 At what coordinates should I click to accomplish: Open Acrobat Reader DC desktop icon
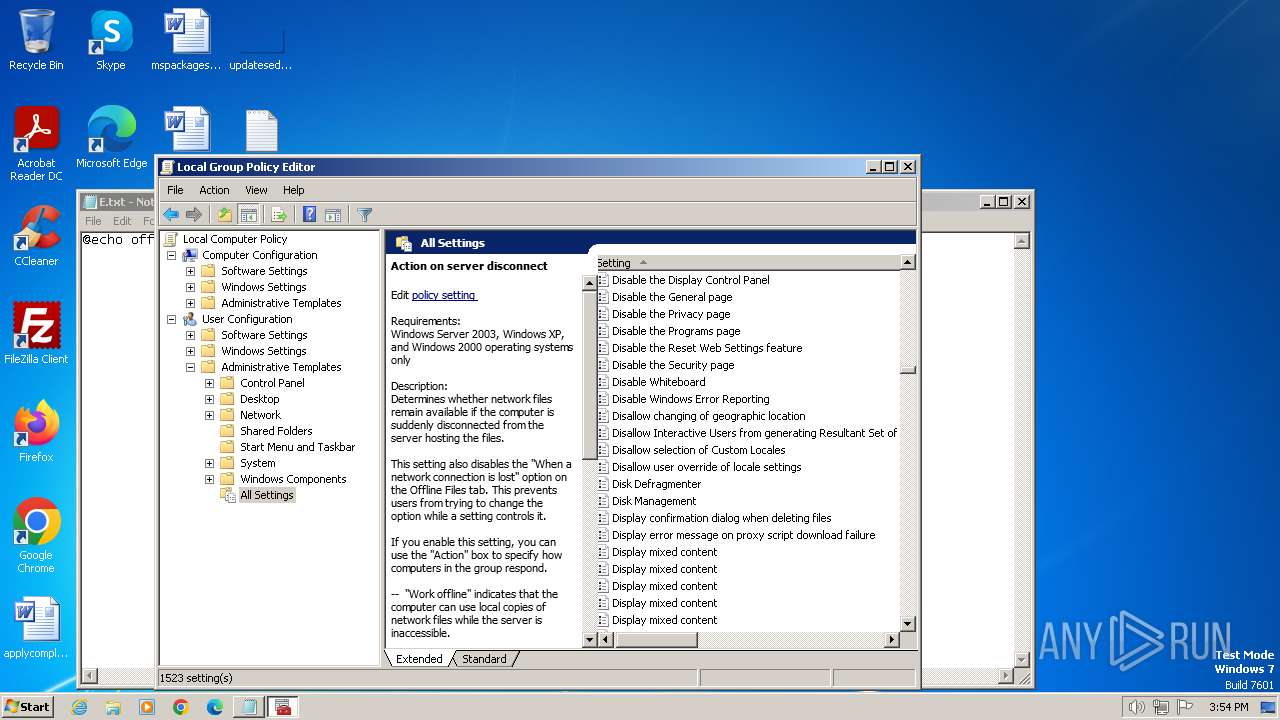pyautogui.click(x=36, y=144)
